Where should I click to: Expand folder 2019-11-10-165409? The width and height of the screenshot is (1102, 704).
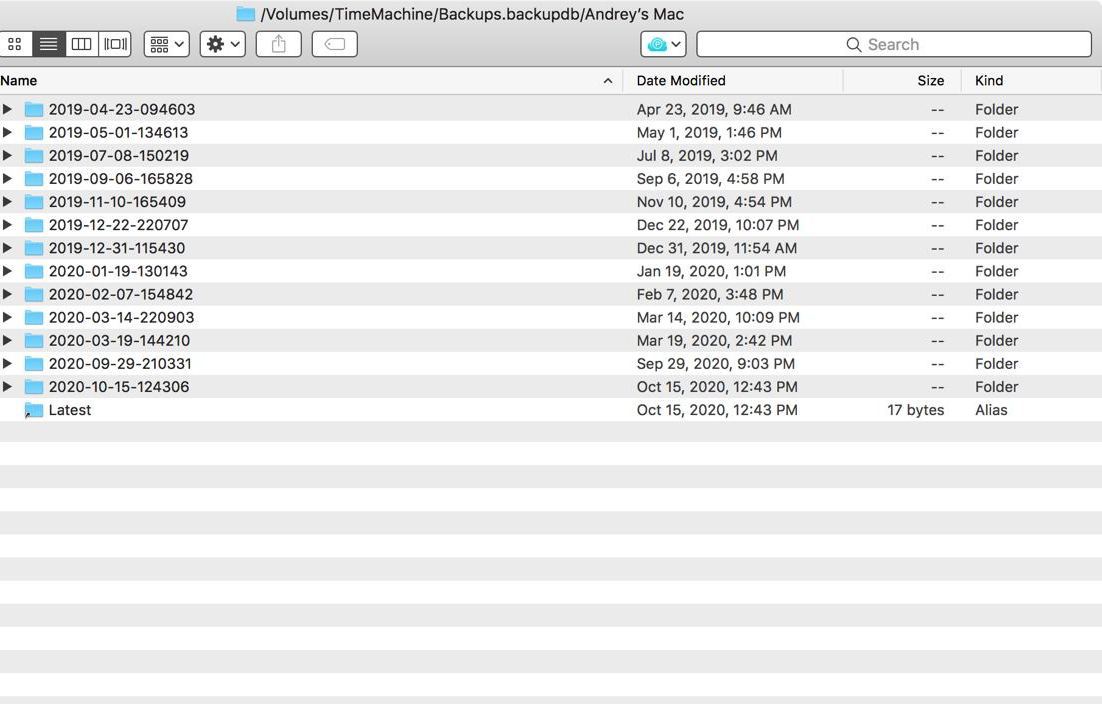tap(7, 202)
